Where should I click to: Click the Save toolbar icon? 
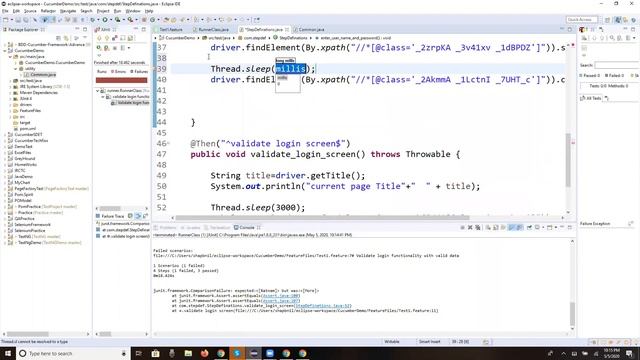point(18,20)
